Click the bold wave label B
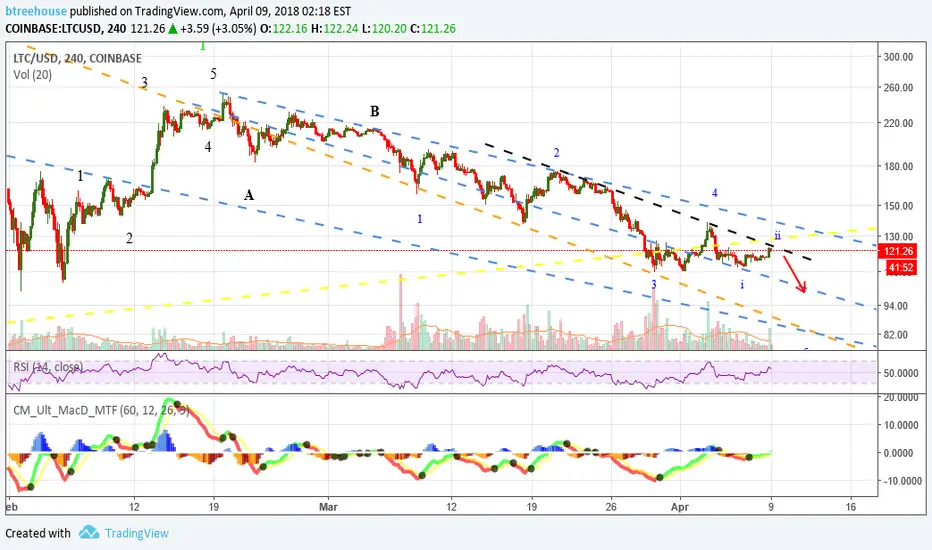 374,111
